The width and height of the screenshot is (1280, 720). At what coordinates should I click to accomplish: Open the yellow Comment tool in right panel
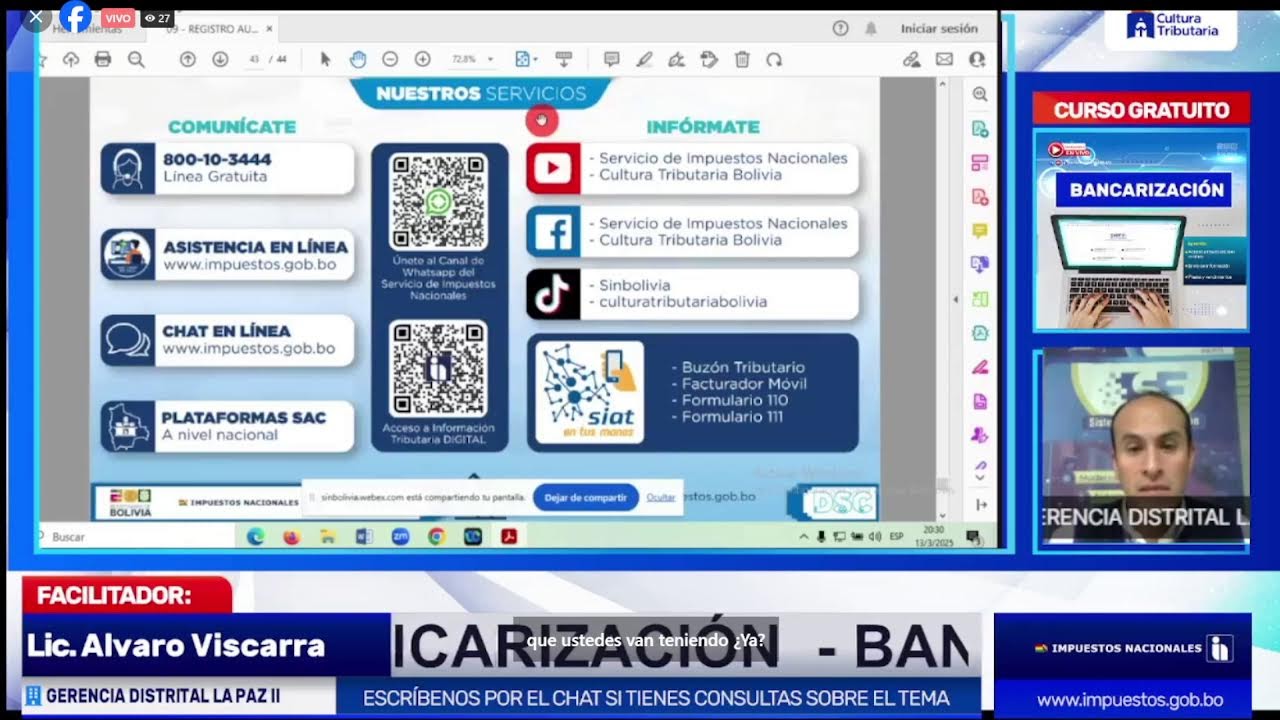pyautogui.click(x=980, y=231)
